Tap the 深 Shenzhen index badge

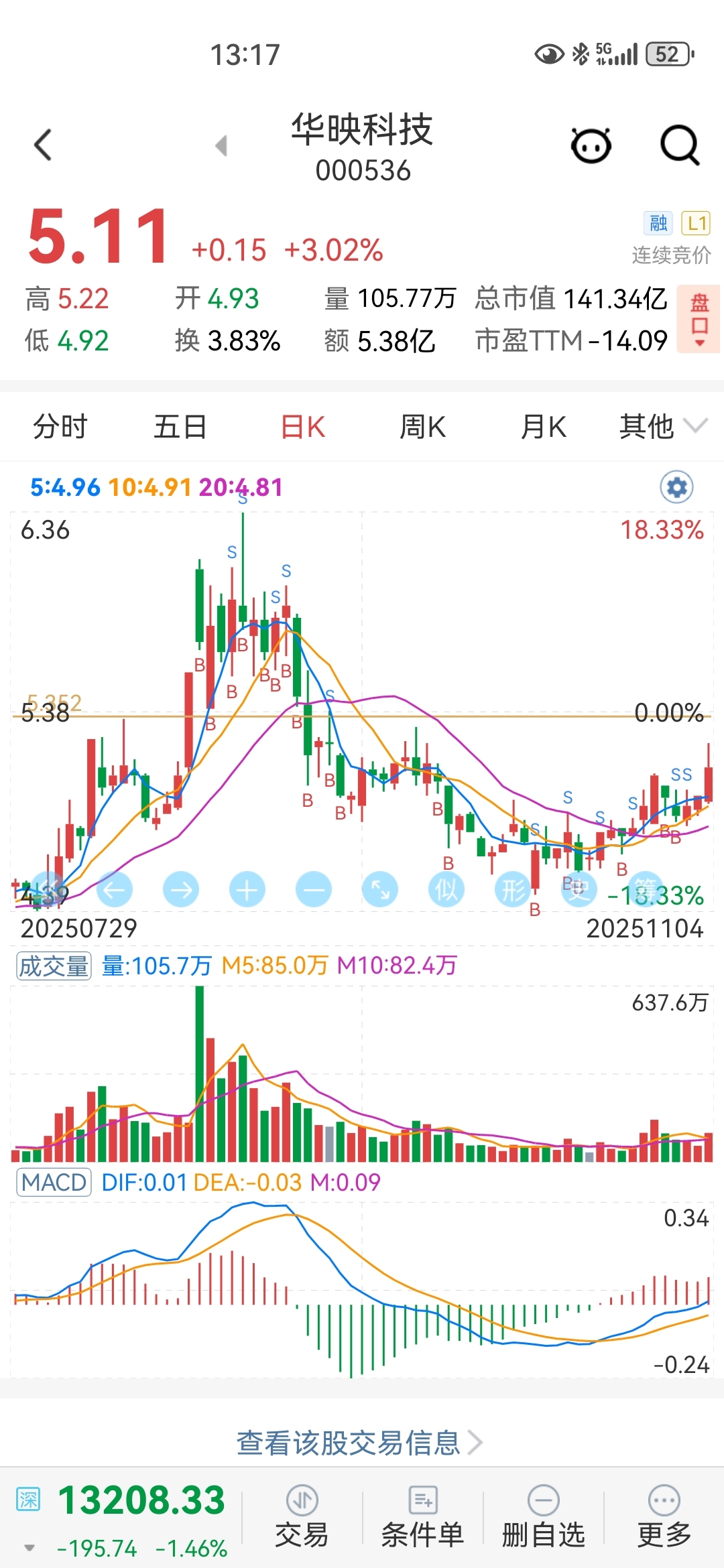tap(28, 1499)
